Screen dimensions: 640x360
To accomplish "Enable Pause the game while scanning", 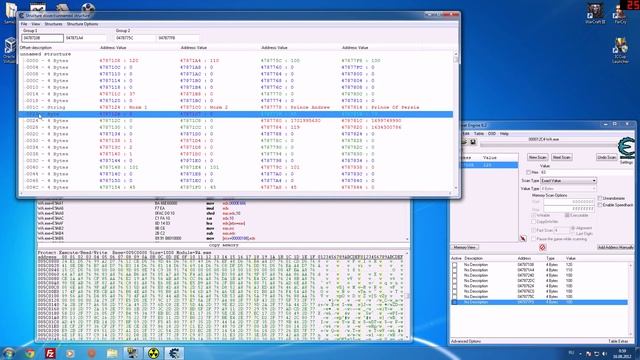I will point(533,239).
